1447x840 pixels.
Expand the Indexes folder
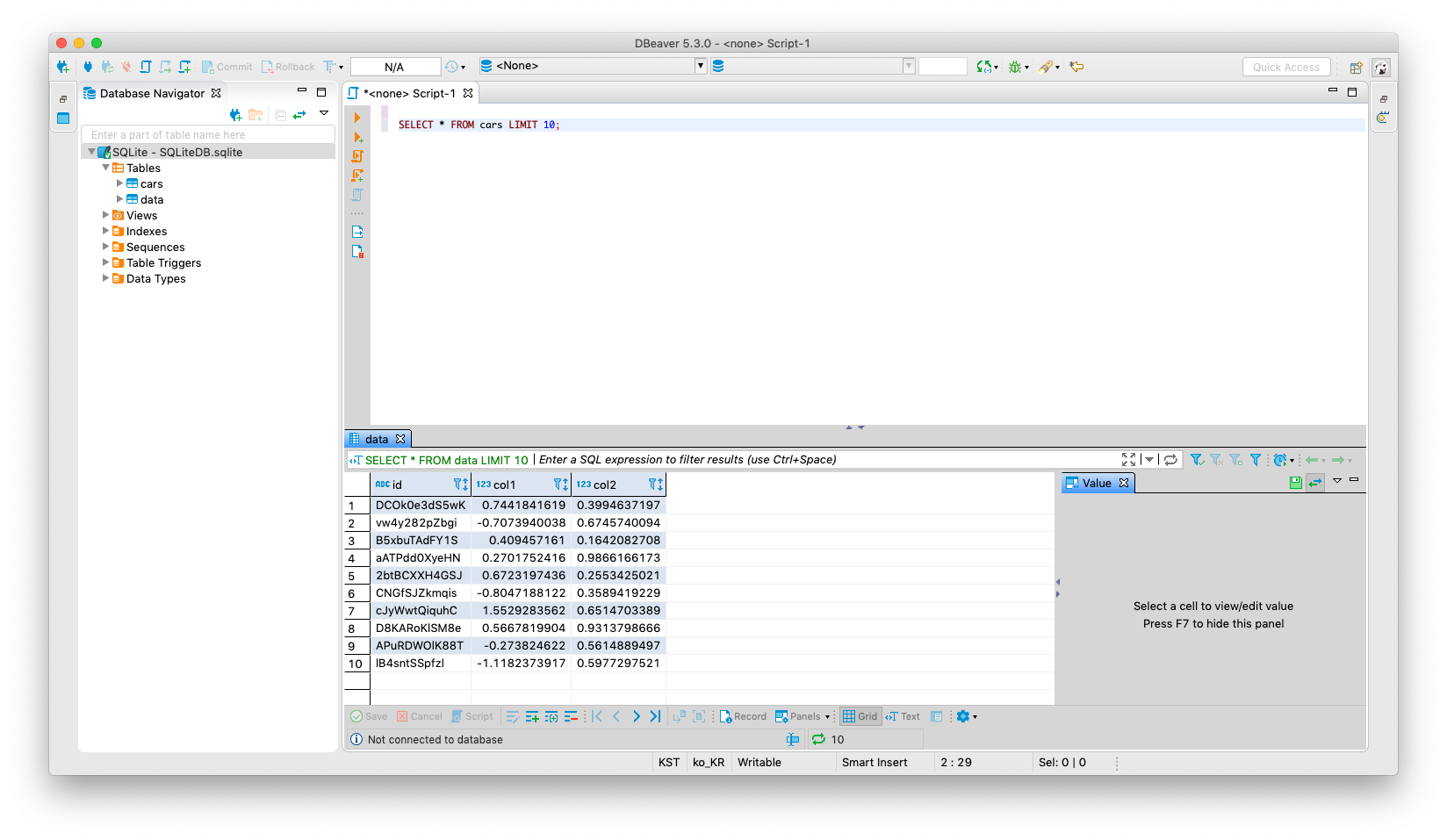(105, 231)
